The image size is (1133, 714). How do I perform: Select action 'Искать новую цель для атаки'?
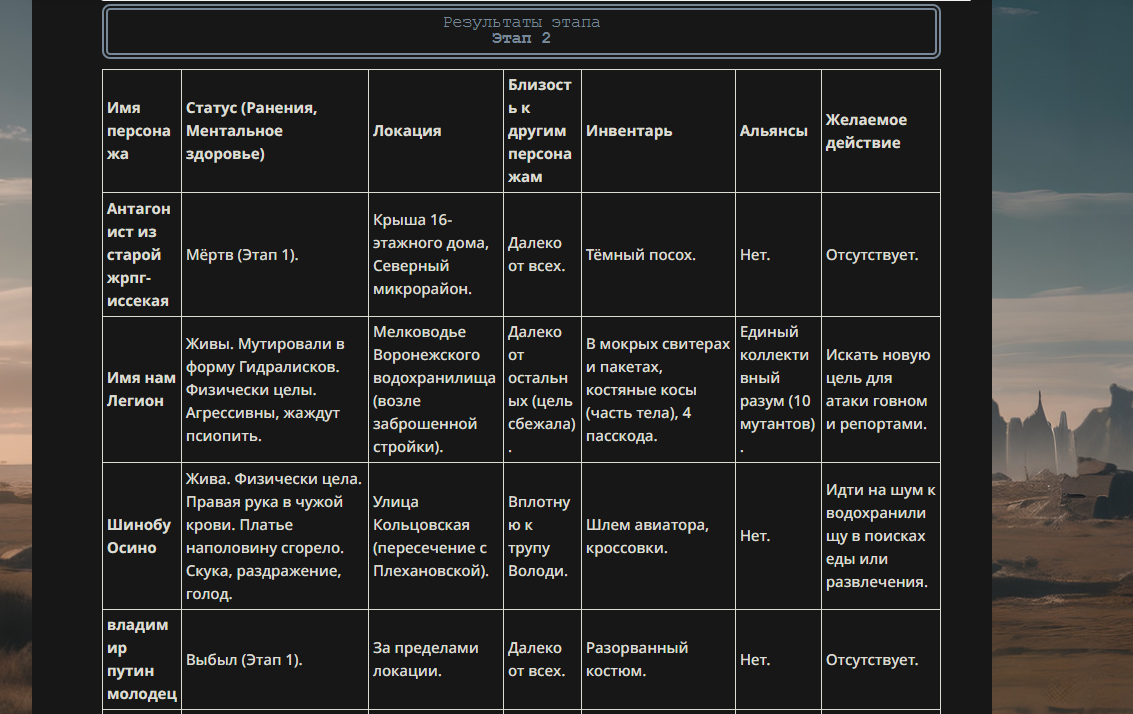click(x=881, y=390)
